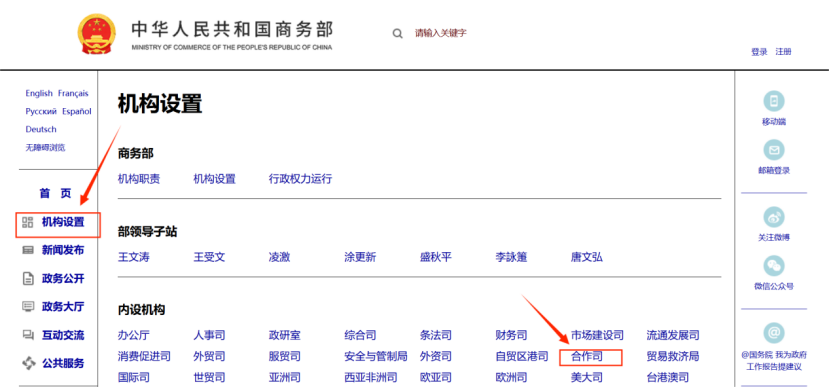The image size is (830, 388).
Task: Open 王文涛 leader subsite
Action: click(x=133, y=257)
